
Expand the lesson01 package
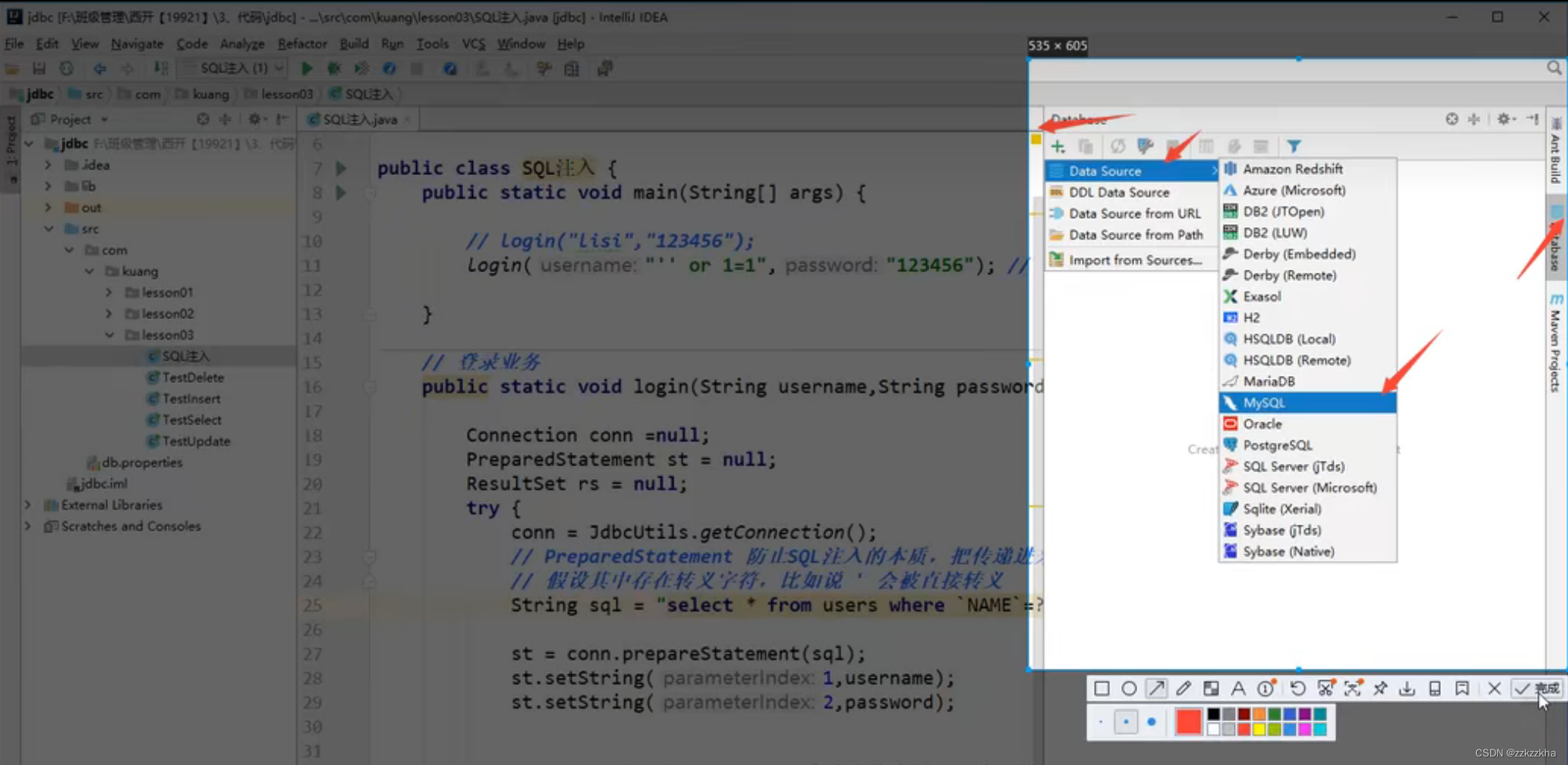(x=109, y=292)
